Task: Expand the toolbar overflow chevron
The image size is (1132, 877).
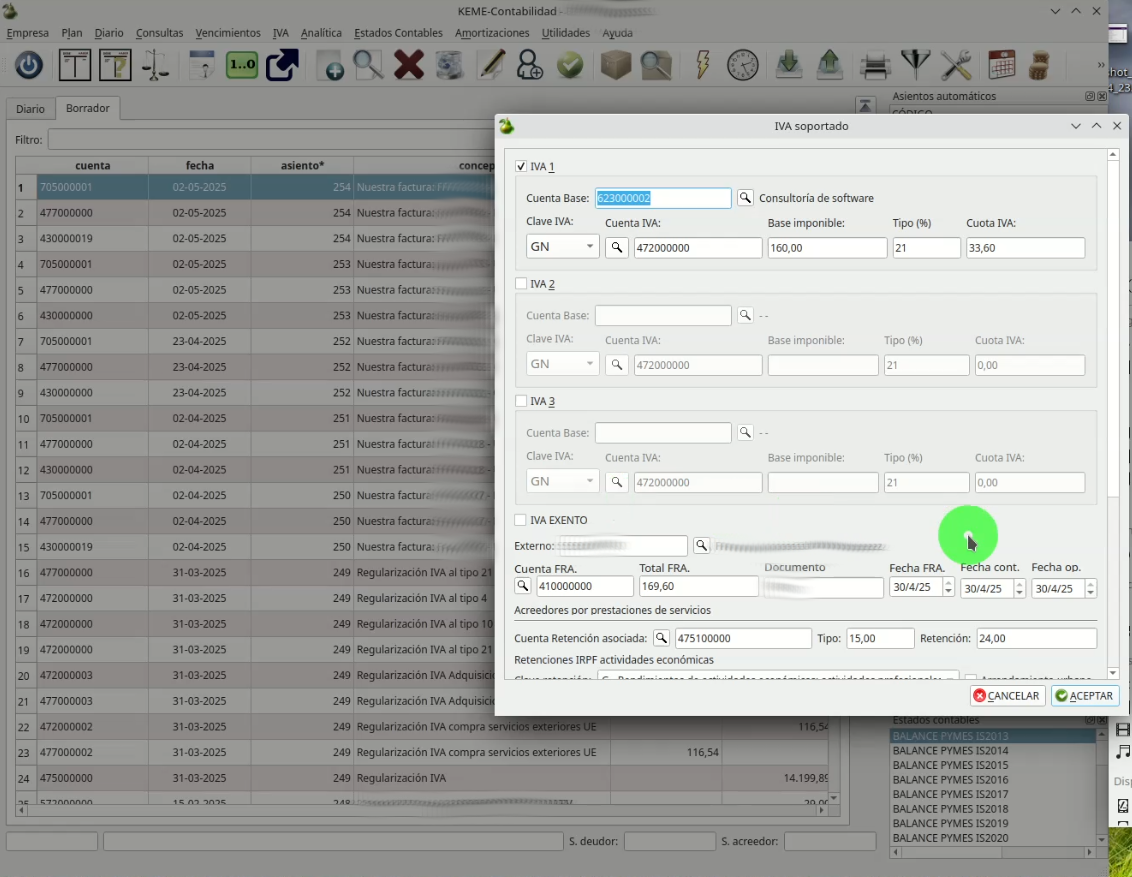Action: [x=1100, y=66]
